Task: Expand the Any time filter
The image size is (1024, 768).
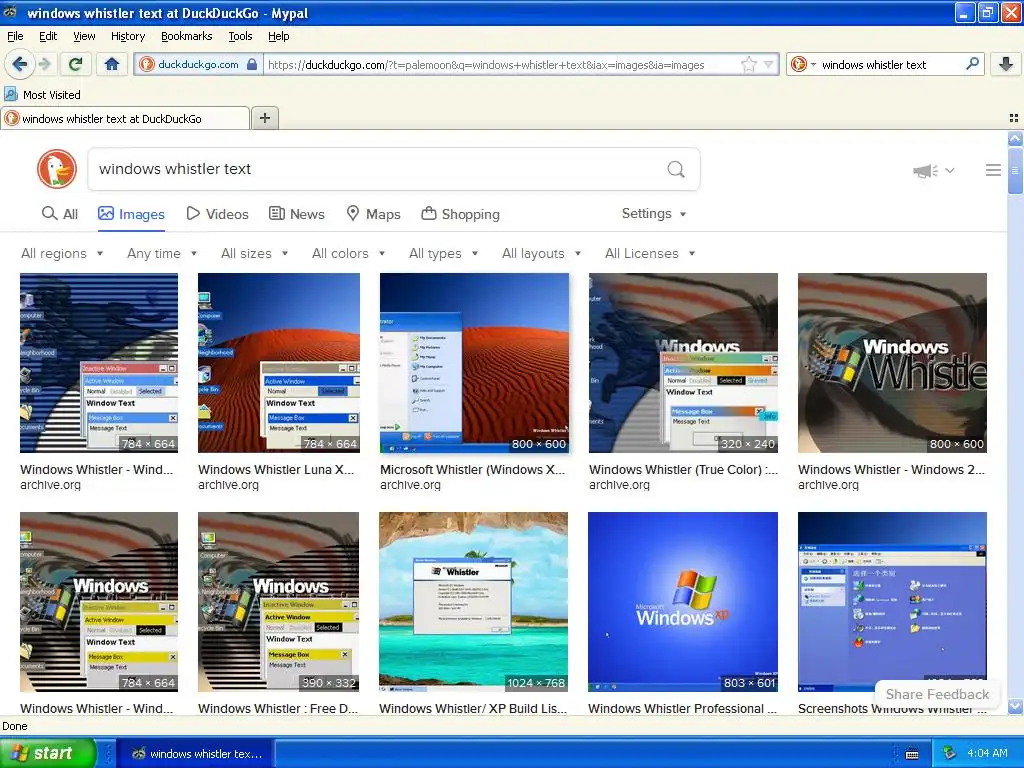Action: pos(162,253)
